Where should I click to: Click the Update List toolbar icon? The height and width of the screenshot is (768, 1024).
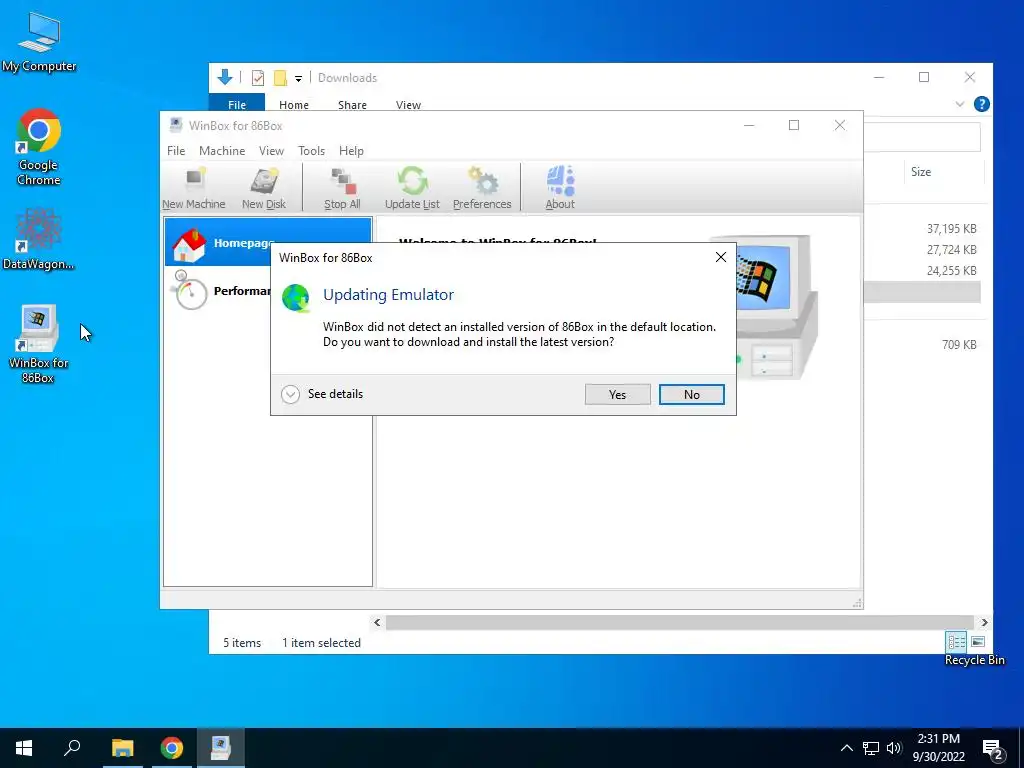tap(412, 188)
